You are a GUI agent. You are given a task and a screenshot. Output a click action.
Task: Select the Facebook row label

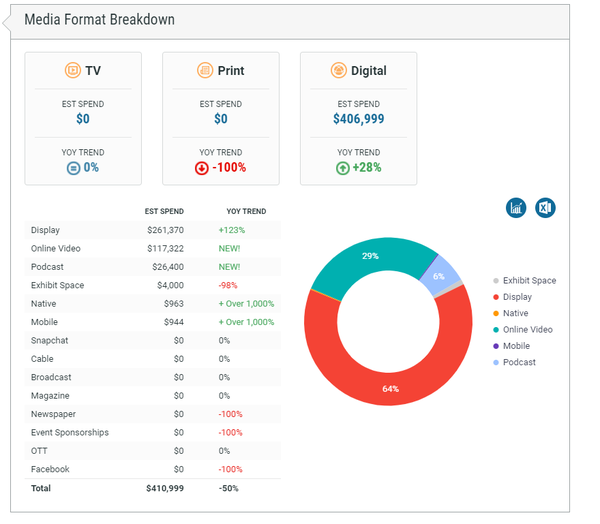click(50, 469)
